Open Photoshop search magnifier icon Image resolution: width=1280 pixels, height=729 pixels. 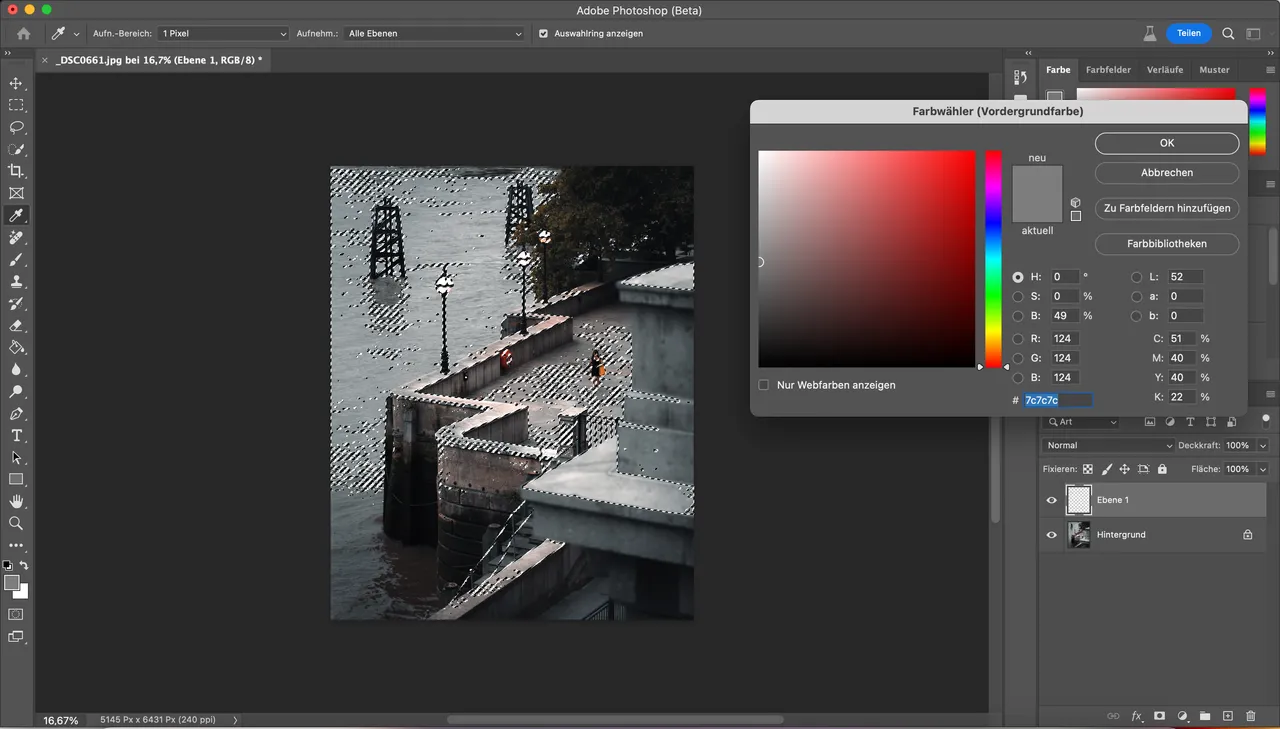coord(1228,33)
